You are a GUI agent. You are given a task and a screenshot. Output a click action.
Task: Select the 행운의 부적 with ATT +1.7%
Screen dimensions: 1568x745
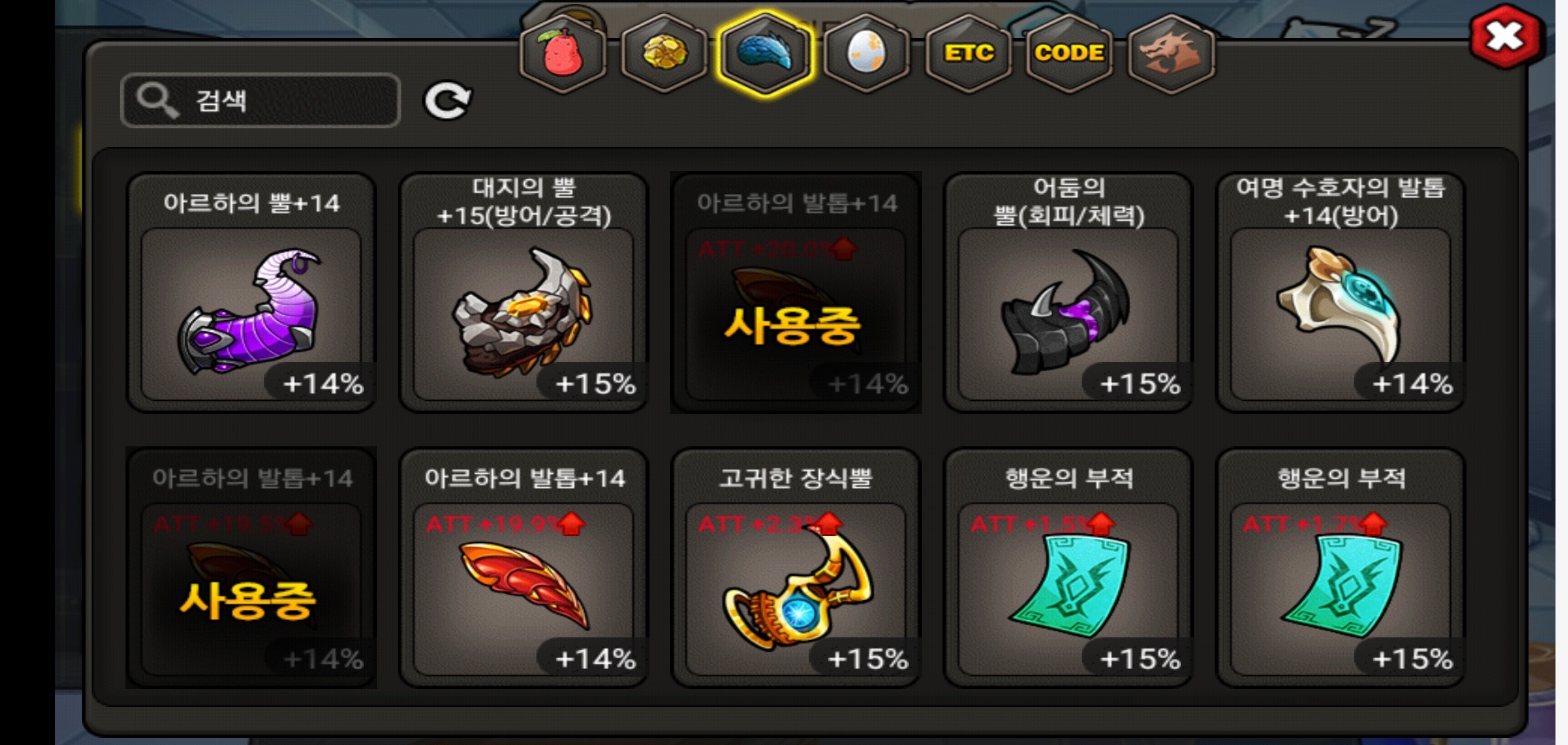1340,568
